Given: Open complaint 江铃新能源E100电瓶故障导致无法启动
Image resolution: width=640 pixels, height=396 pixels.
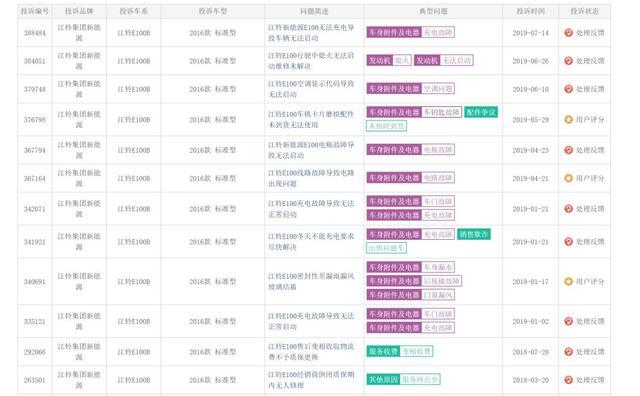Looking at the screenshot, I should click(311, 150).
